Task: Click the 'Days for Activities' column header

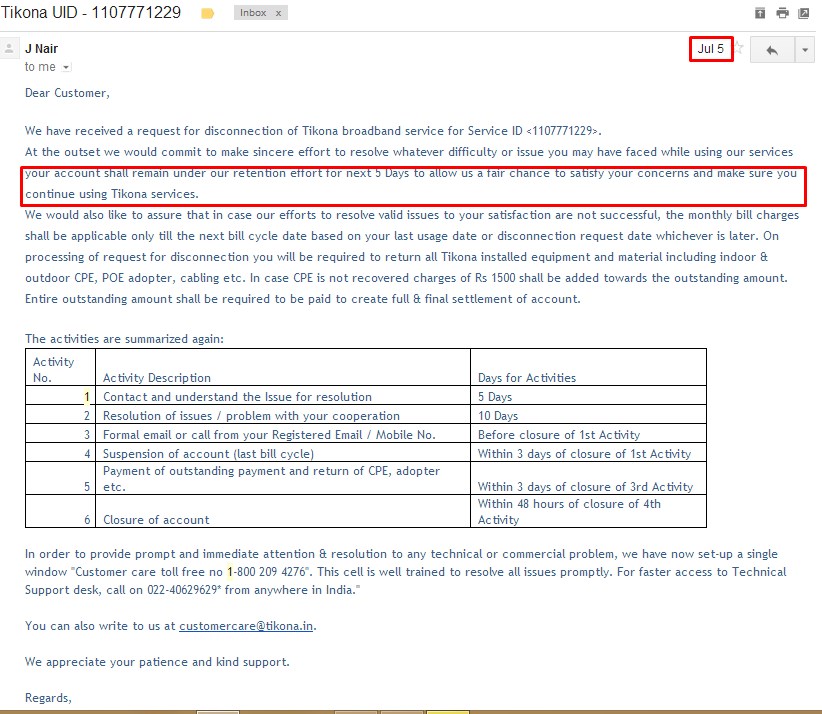Action: click(x=588, y=368)
